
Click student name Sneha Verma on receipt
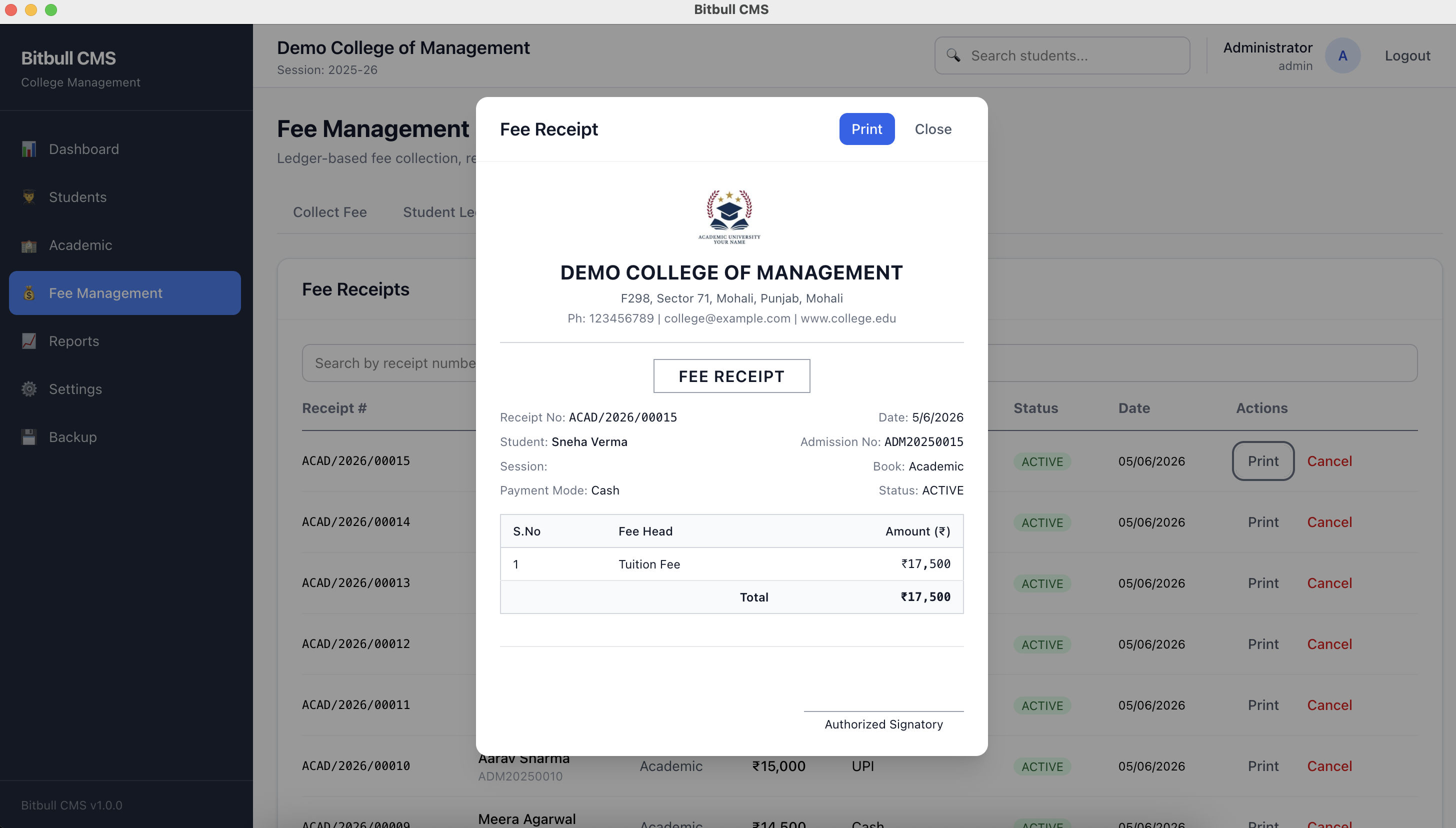point(589,442)
